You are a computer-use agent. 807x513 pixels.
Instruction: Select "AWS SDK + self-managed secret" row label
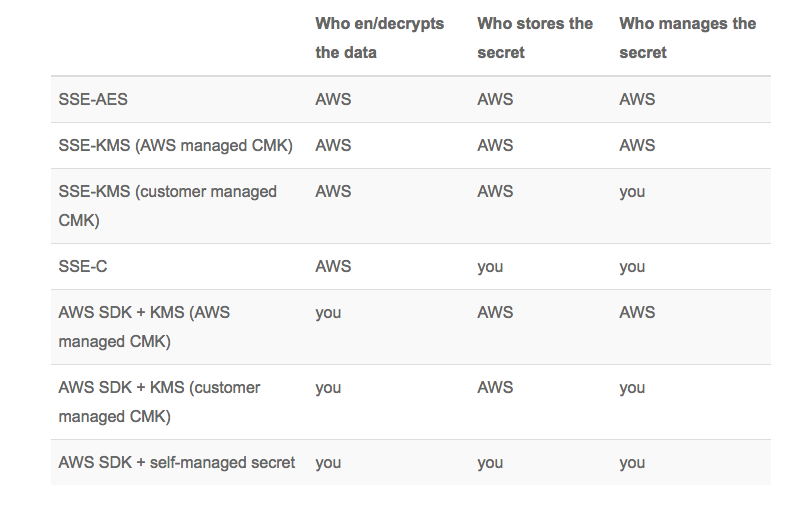[x=177, y=462]
